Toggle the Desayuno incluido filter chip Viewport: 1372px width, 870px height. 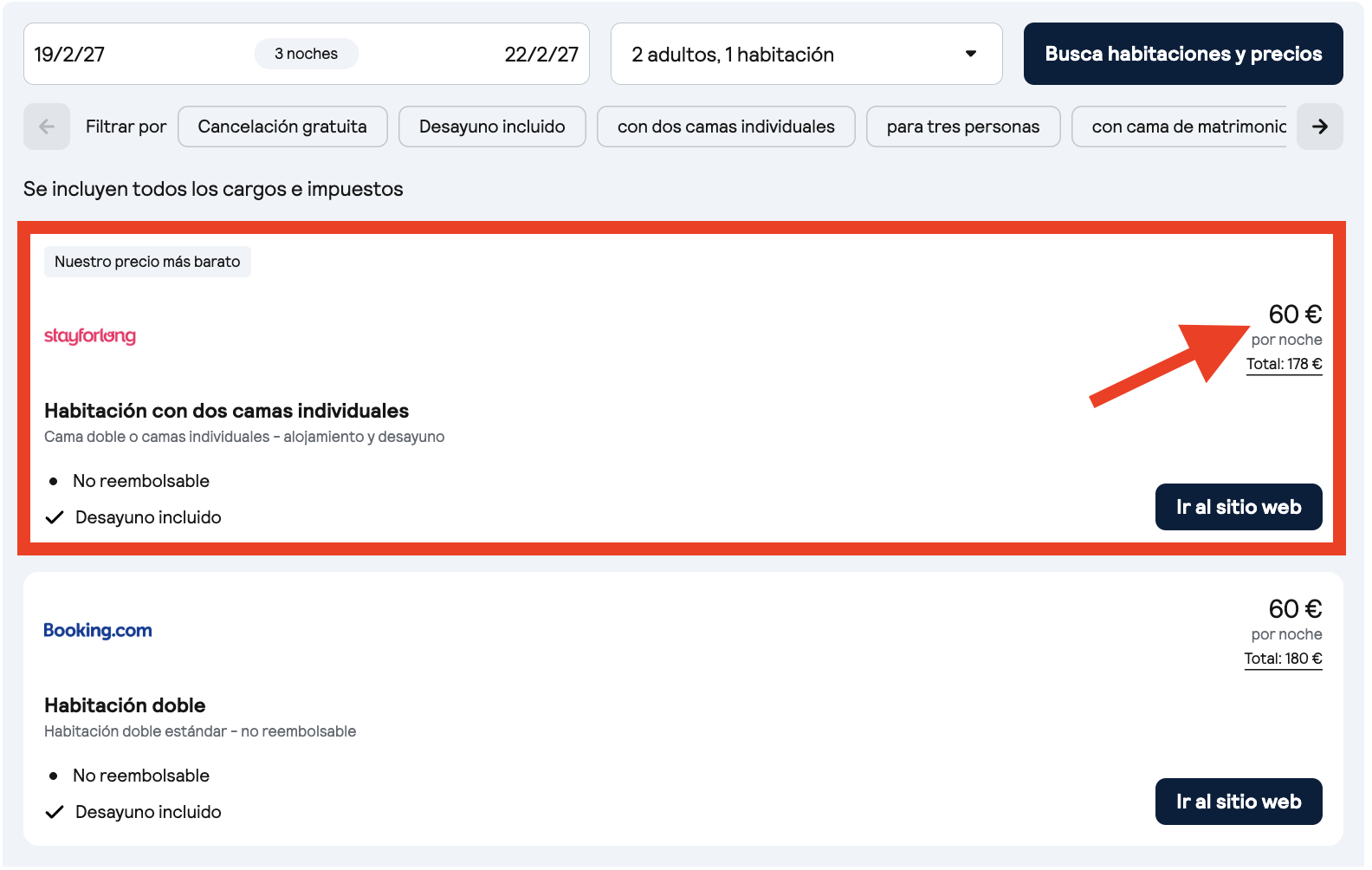click(492, 127)
